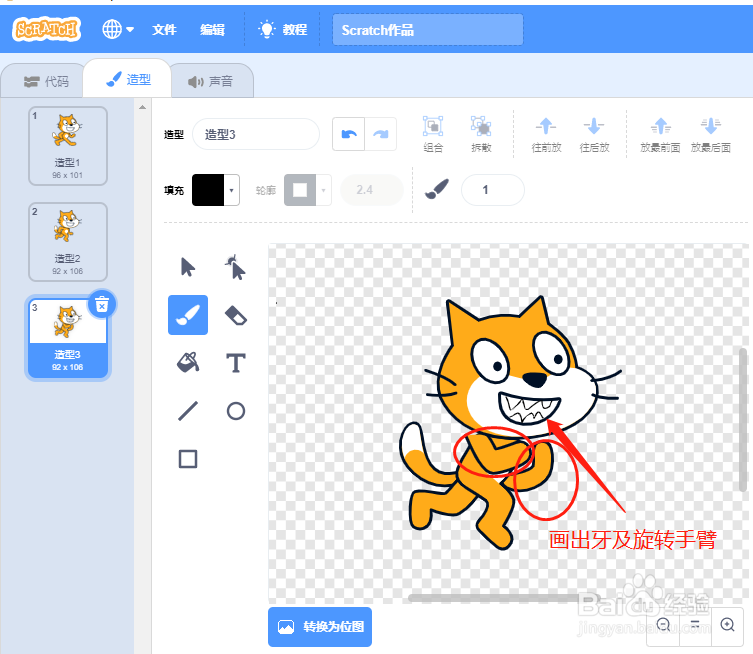Viewport: 753px width, 654px height.
Task: Click the Scratch logo
Action: [x=46, y=29]
